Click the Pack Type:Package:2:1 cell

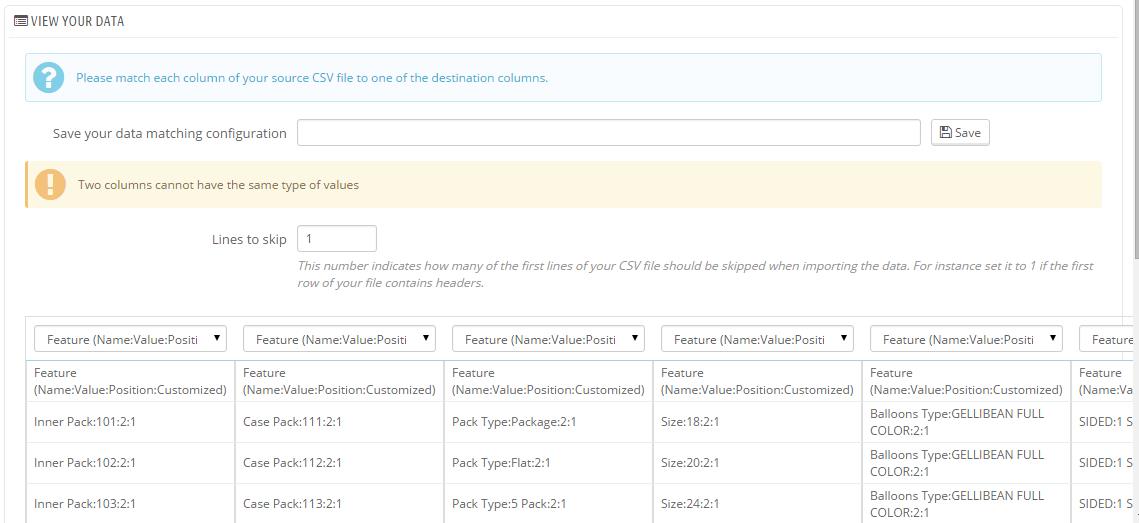[514, 422]
